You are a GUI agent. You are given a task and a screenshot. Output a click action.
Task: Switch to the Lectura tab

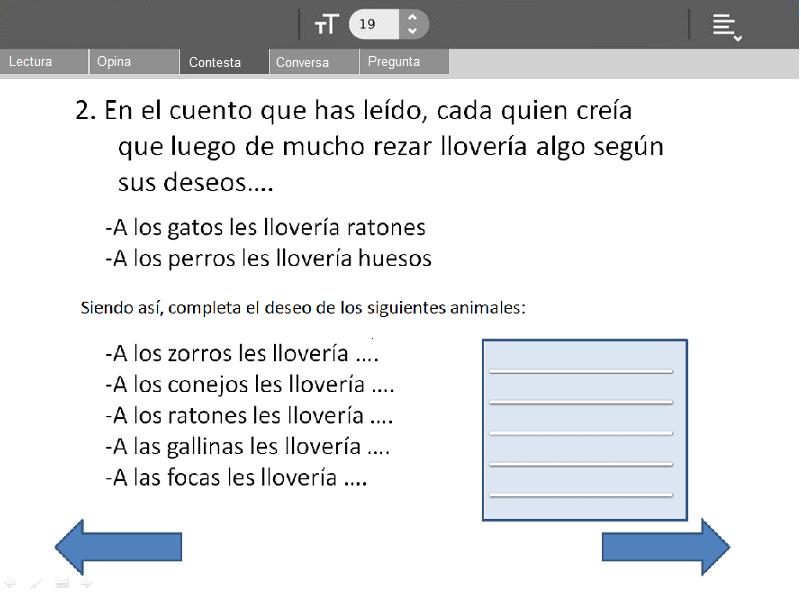[44, 62]
